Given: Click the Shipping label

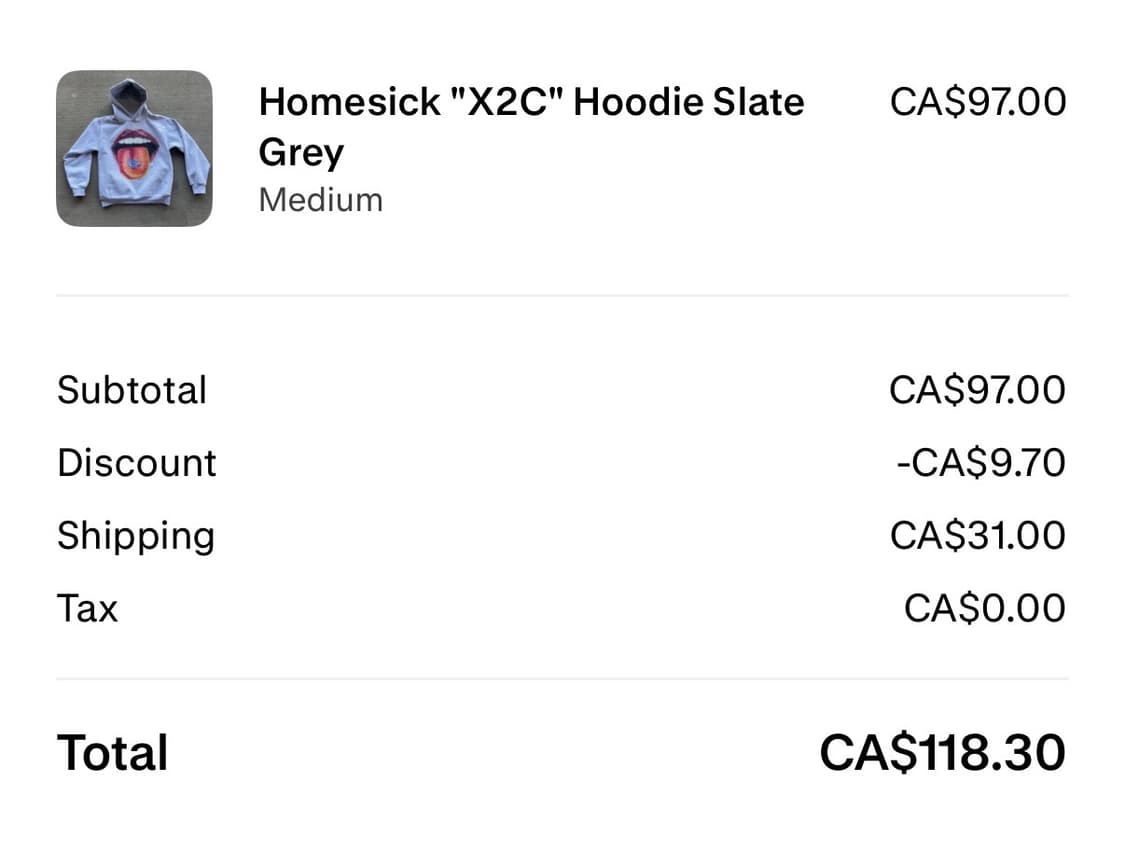Looking at the screenshot, I should pyautogui.click(x=136, y=536).
